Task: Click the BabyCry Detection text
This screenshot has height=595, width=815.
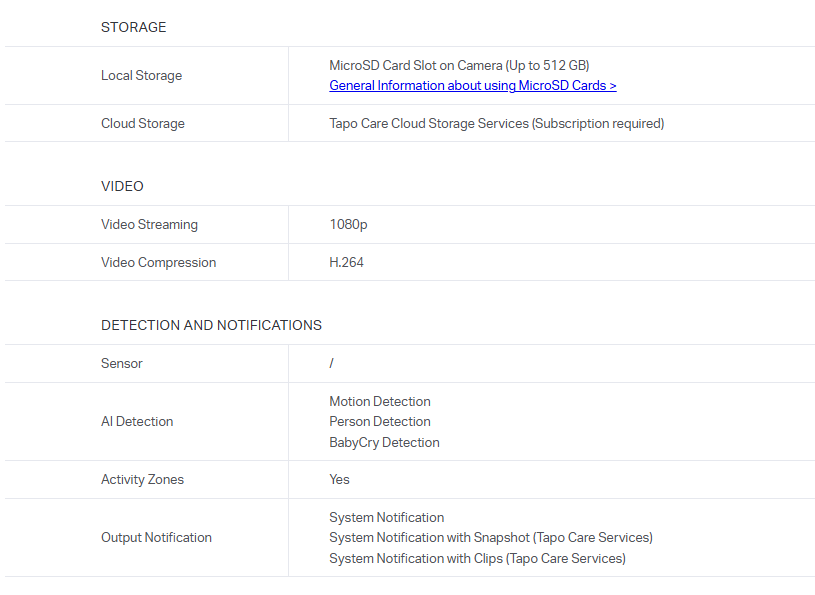Action: [384, 443]
